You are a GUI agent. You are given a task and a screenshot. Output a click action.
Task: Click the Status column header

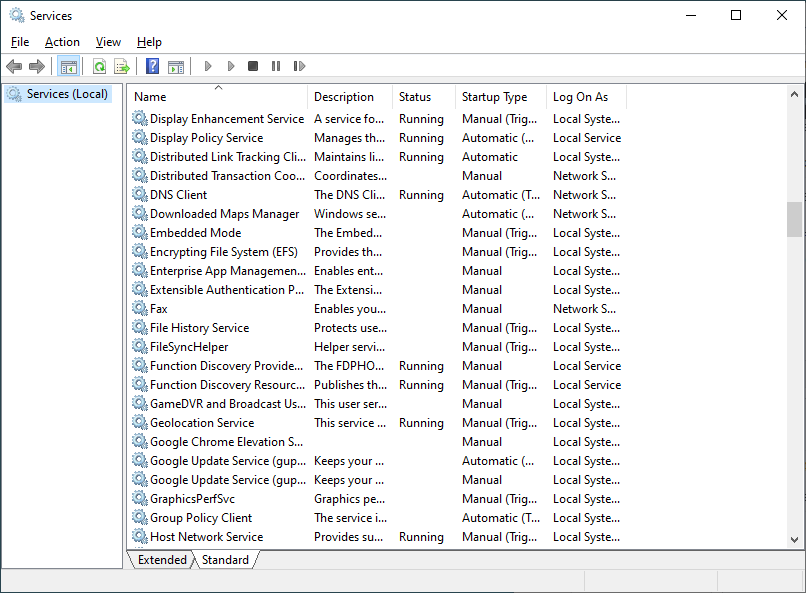(415, 97)
